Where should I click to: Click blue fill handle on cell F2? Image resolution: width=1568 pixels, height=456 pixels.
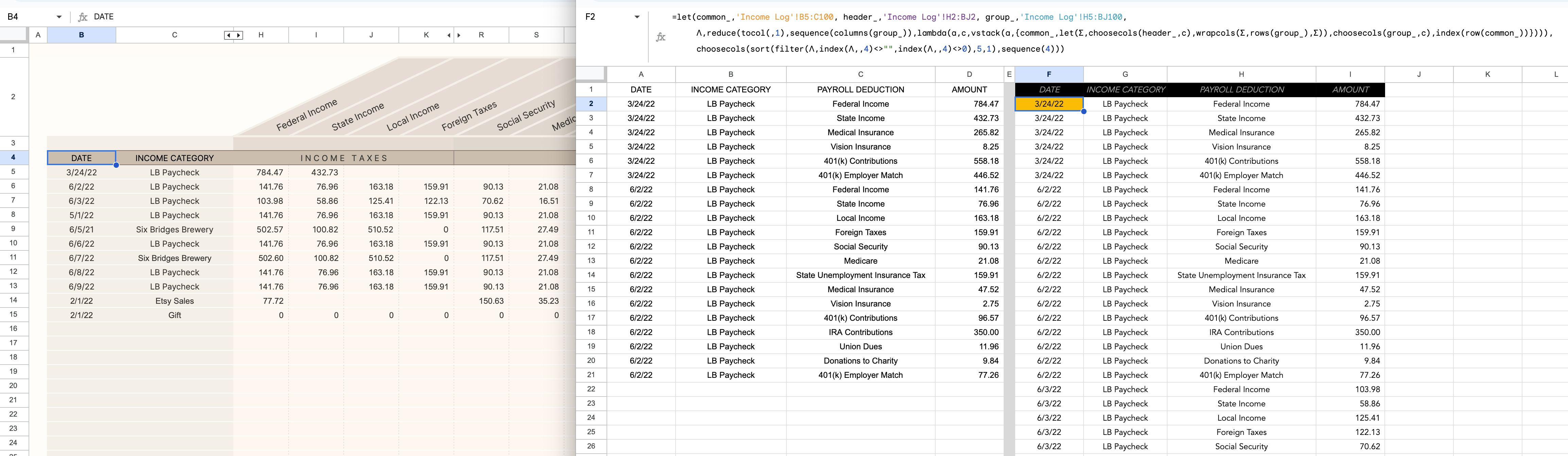[1084, 111]
